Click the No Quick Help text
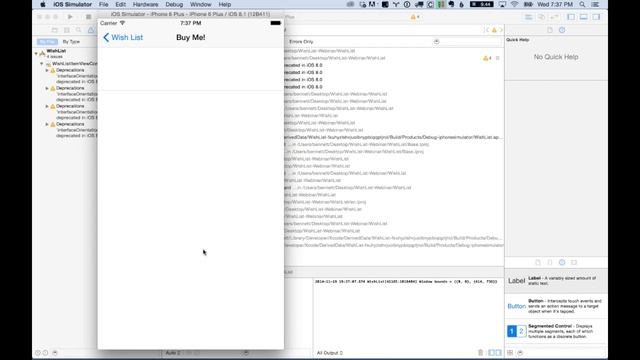Viewport: 640px width, 360px height. (x=556, y=57)
